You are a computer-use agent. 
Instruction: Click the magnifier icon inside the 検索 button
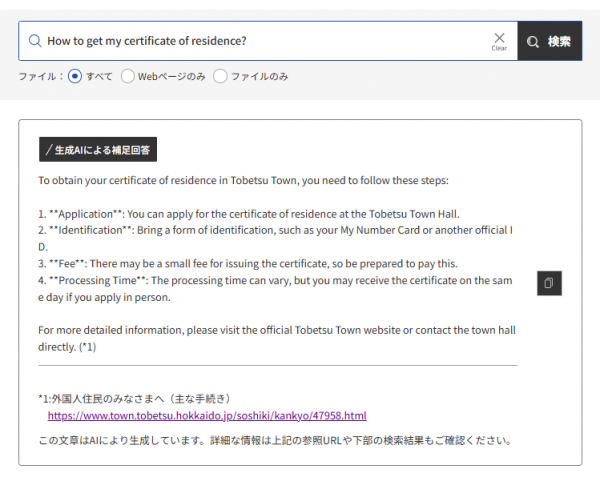click(x=533, y=41)
